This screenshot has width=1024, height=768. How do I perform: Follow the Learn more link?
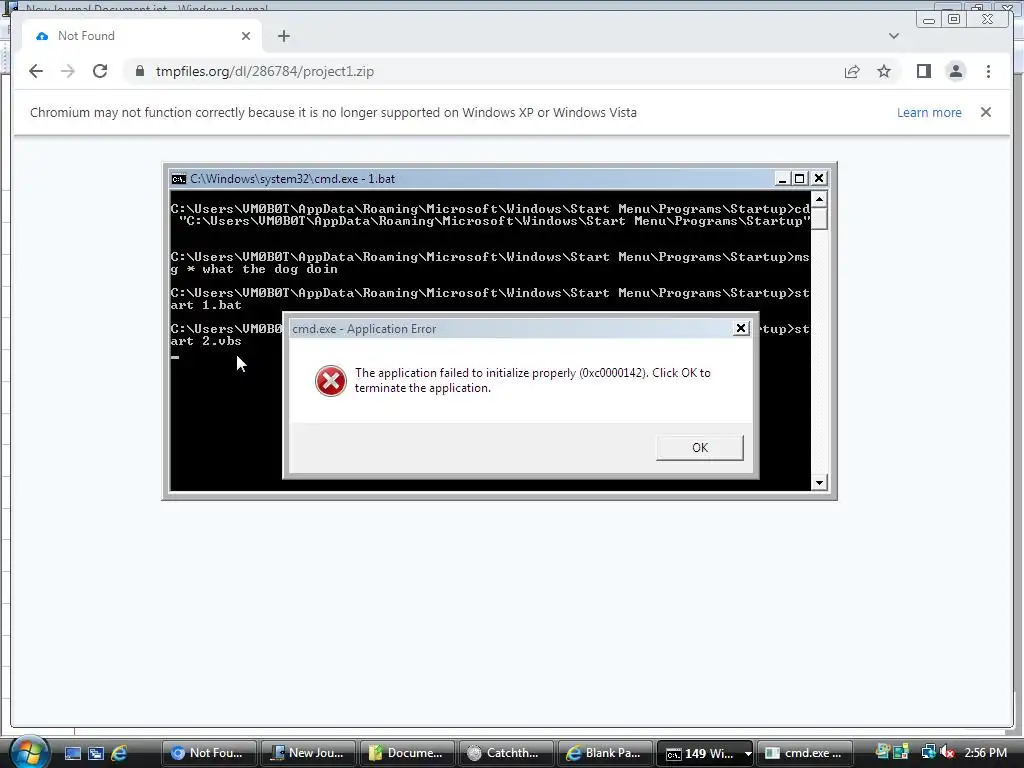click(x=929, y=112)
